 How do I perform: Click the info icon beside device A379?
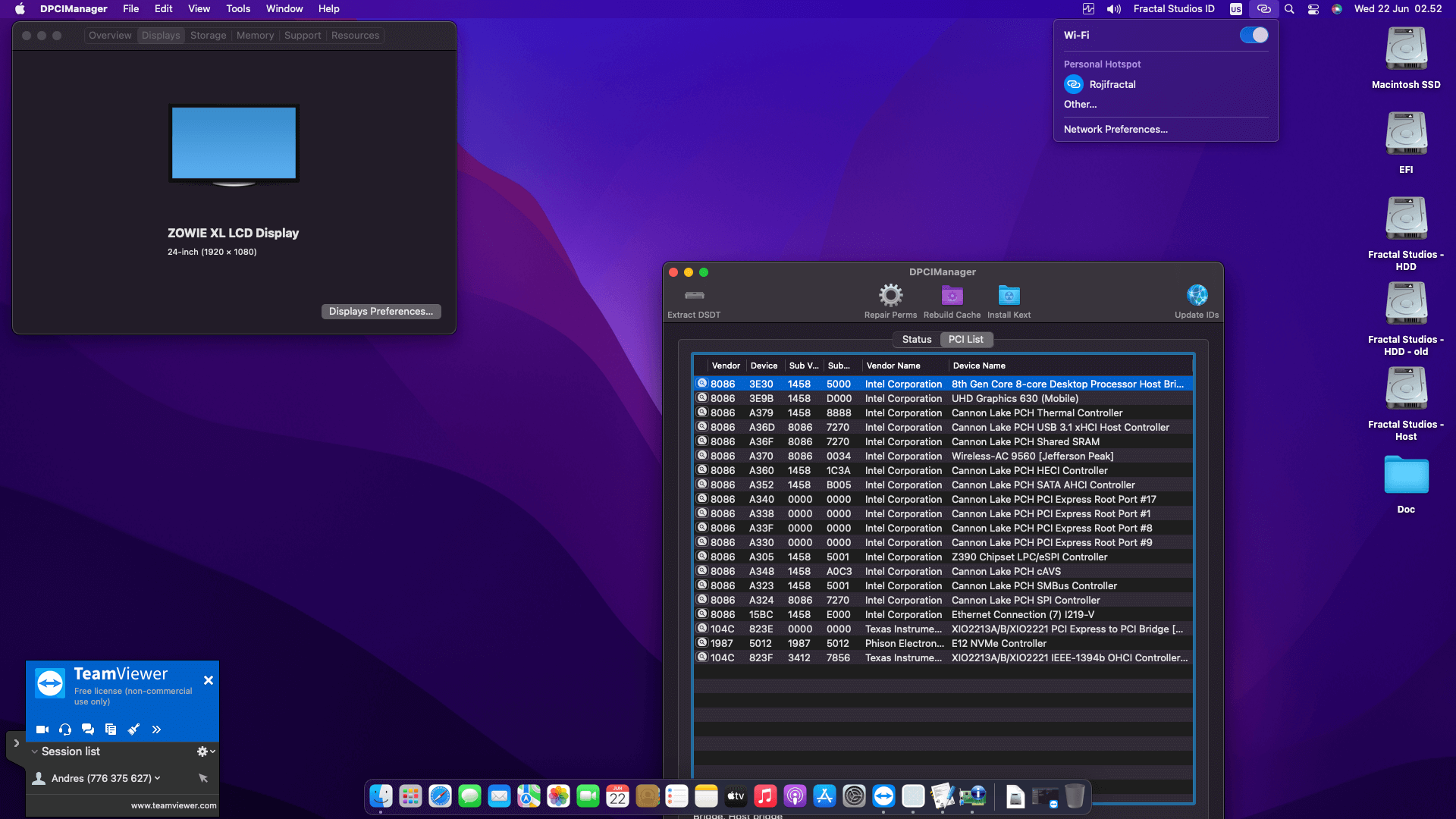point(702,413)
